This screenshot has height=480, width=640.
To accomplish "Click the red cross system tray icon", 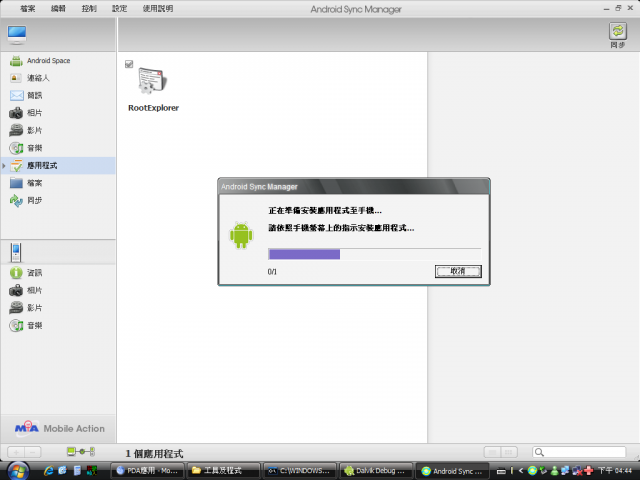I will click(x=588, y=471).
